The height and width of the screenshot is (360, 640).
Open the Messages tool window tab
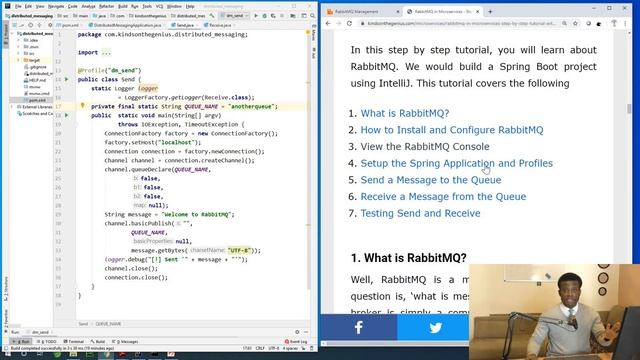(x=126, y=341)
